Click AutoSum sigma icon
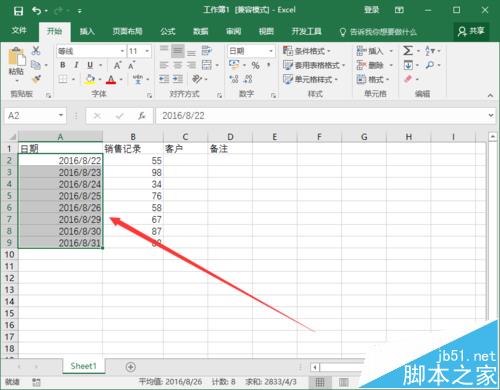This screenshot has height=390, width=500. pos(408,51)
